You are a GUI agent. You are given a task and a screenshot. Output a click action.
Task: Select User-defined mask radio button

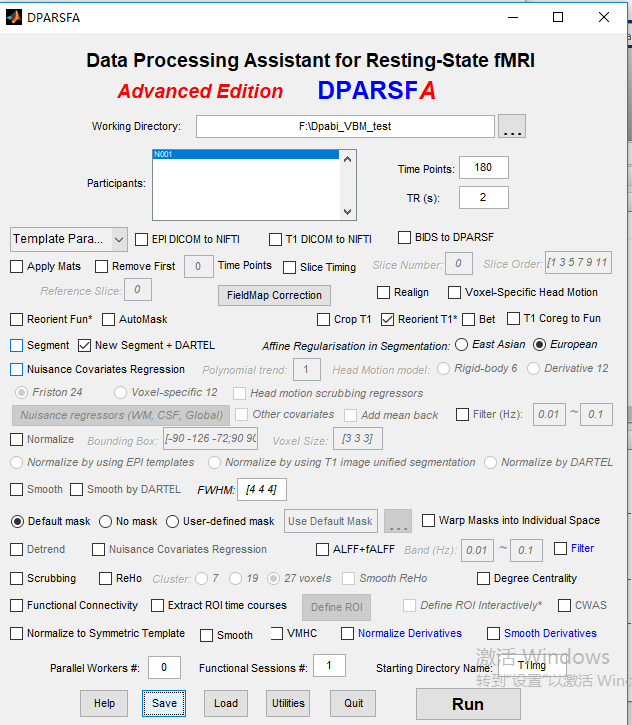pos(172,522)
